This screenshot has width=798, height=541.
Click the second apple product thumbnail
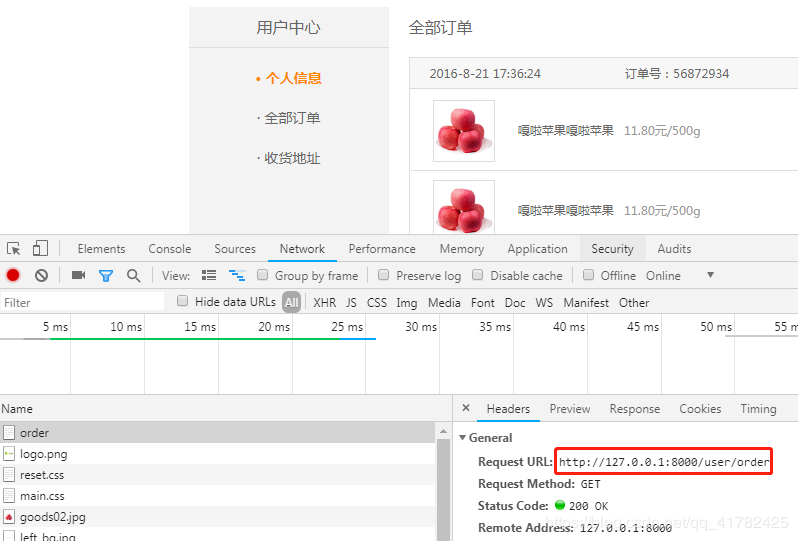coord(464,208)
